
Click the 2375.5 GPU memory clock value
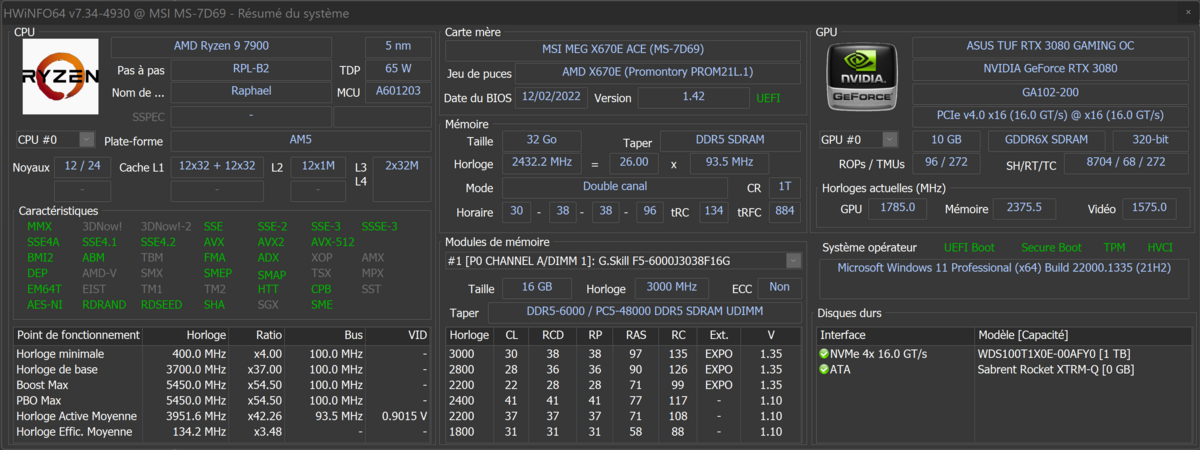(x=1024, y=208)
